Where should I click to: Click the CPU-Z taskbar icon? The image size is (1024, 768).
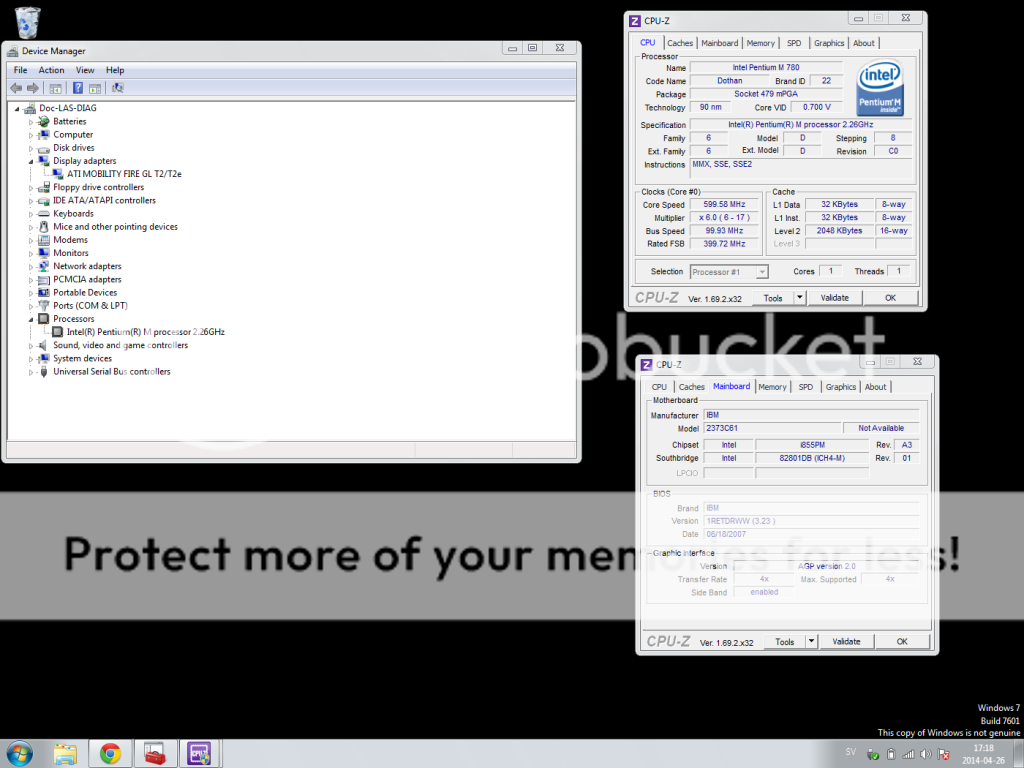tap(197, 753)
